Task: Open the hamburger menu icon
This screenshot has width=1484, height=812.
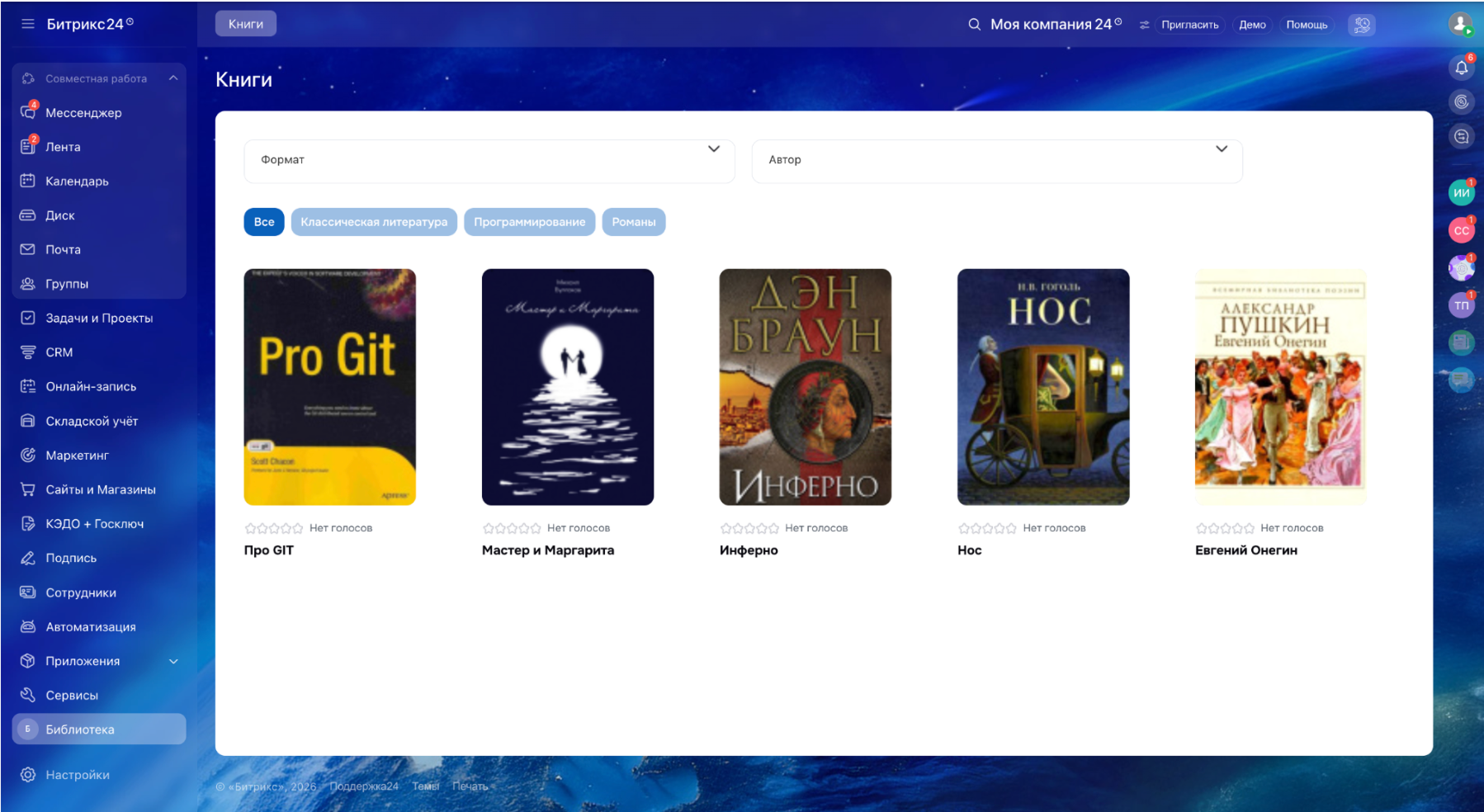Action: 27,24
